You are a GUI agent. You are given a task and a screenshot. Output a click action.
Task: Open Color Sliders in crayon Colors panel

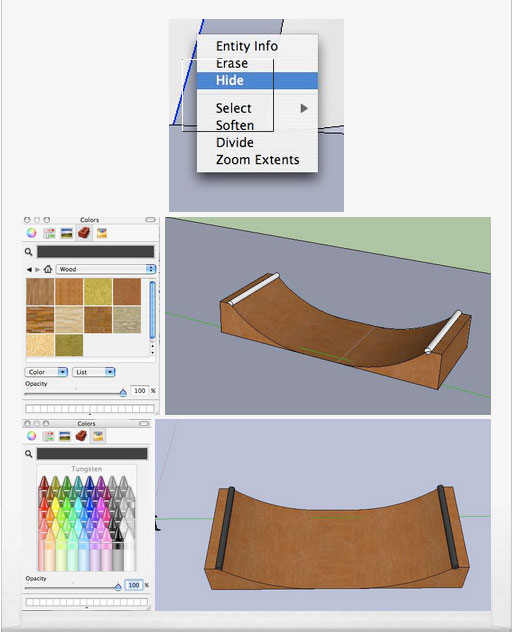pos(48,436)
